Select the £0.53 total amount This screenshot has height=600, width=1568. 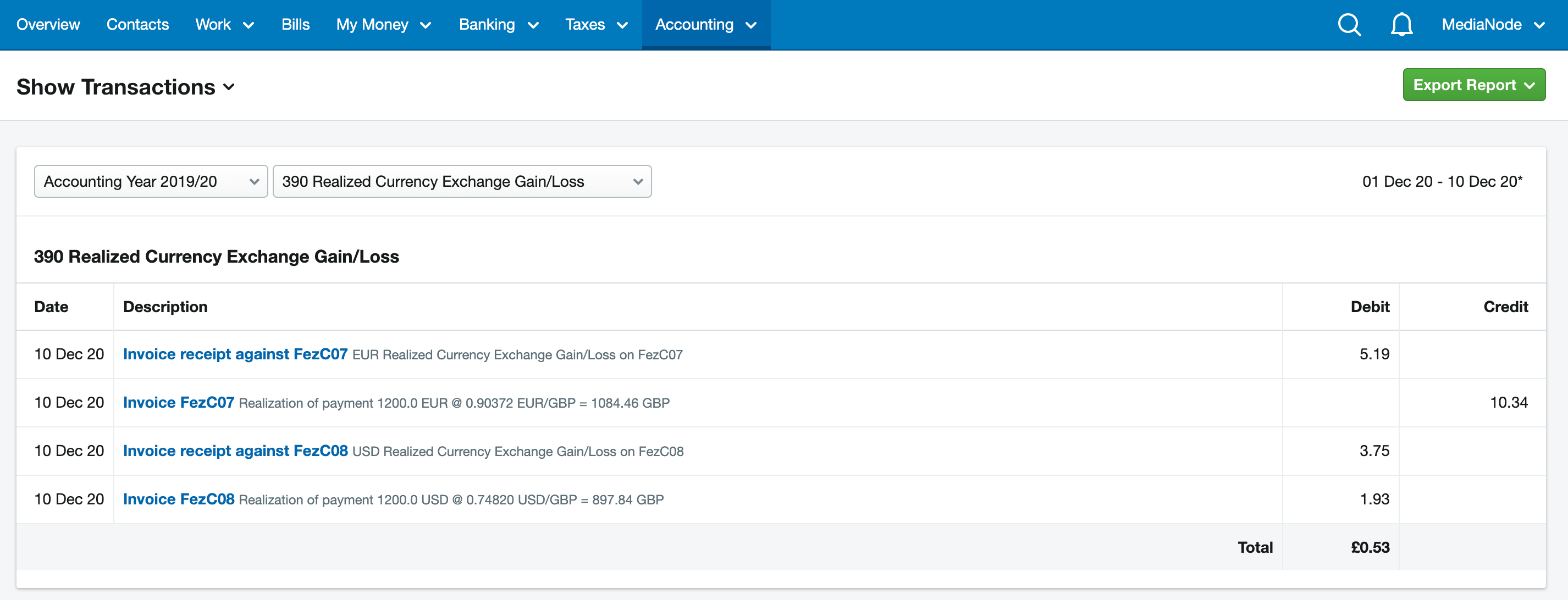tap(1370, 547)
